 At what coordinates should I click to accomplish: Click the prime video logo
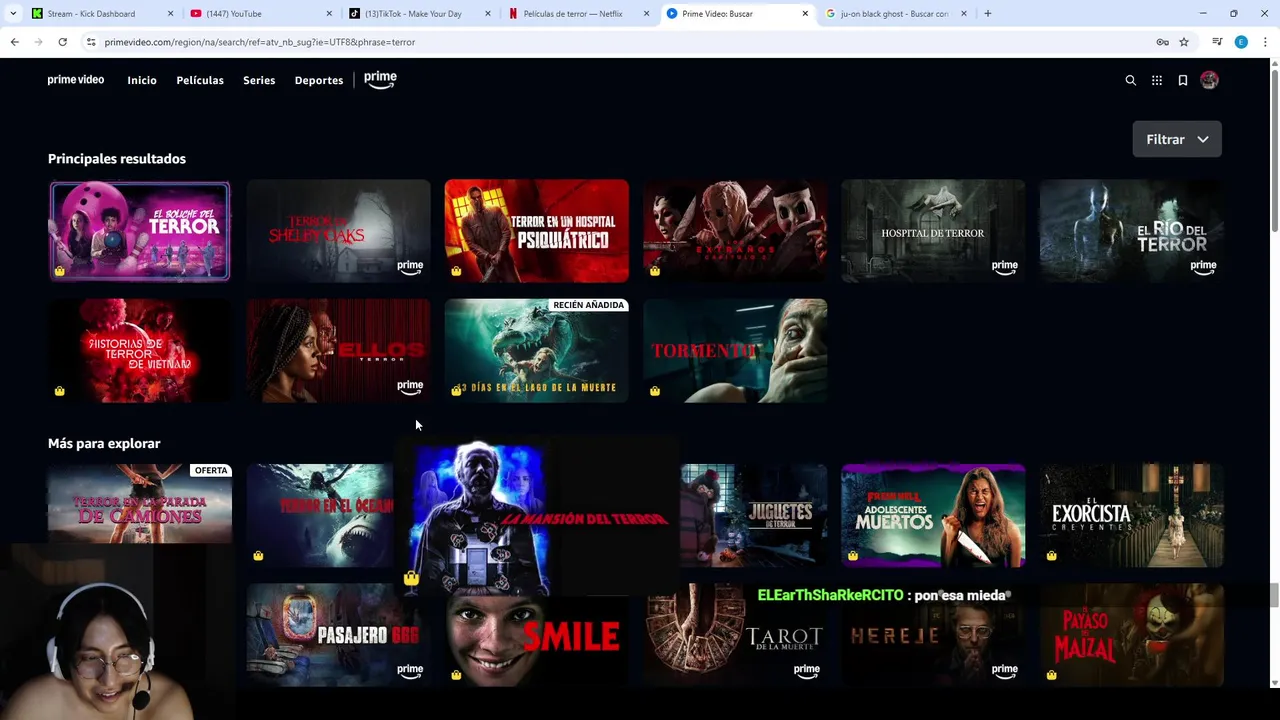pyautogui.click(x=76, y=80)
